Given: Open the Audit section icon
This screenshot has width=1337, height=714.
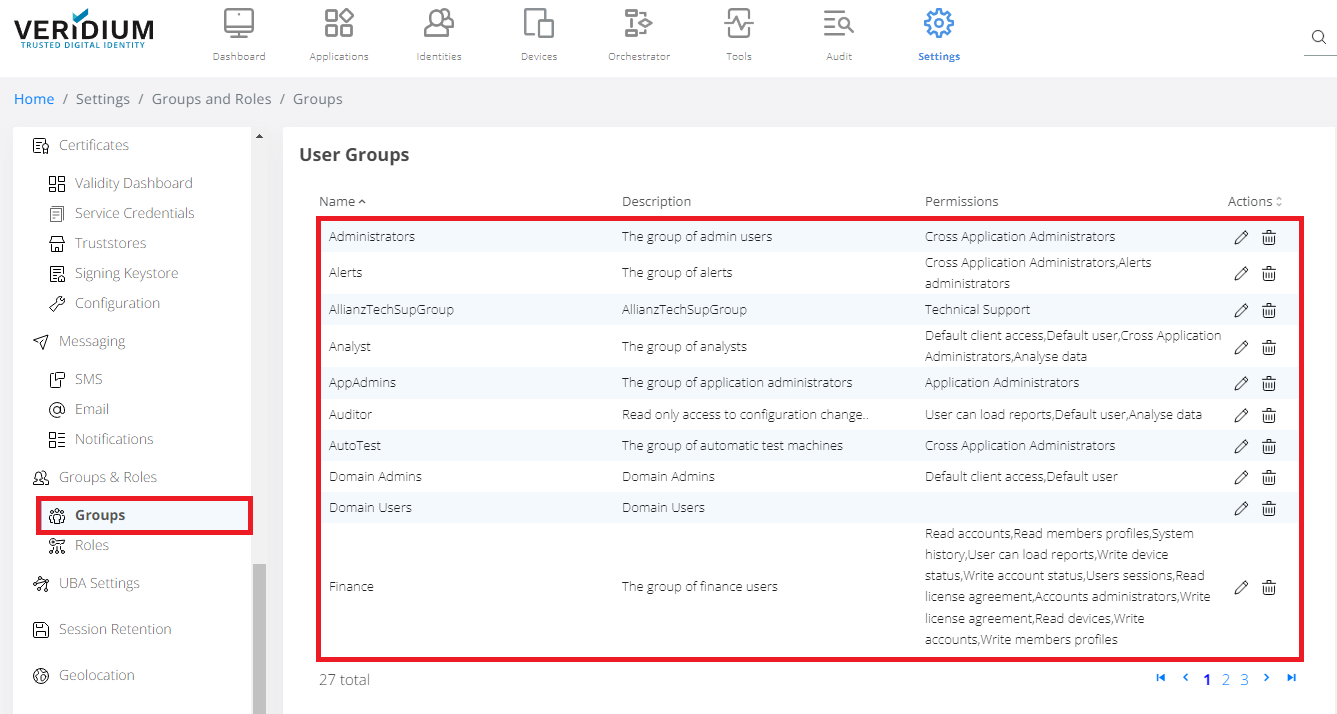Looking at the screenshot, I should (838, 35).
